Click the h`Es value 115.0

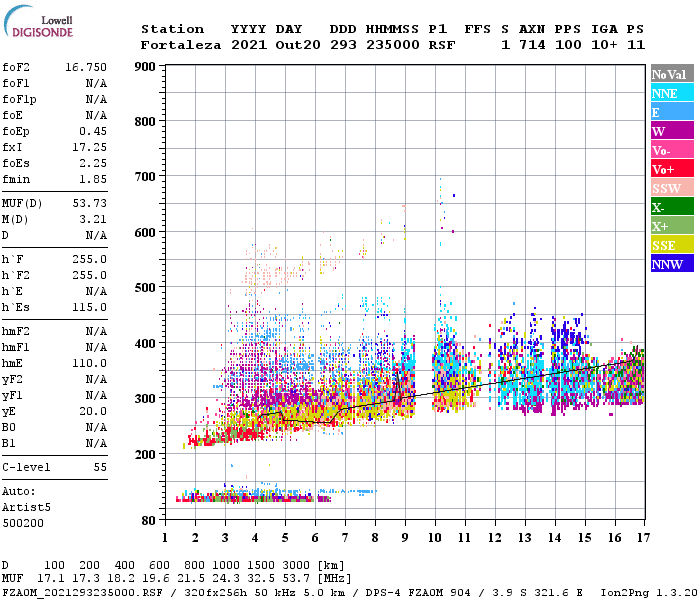pyautogui.click(x=89, y=308)
